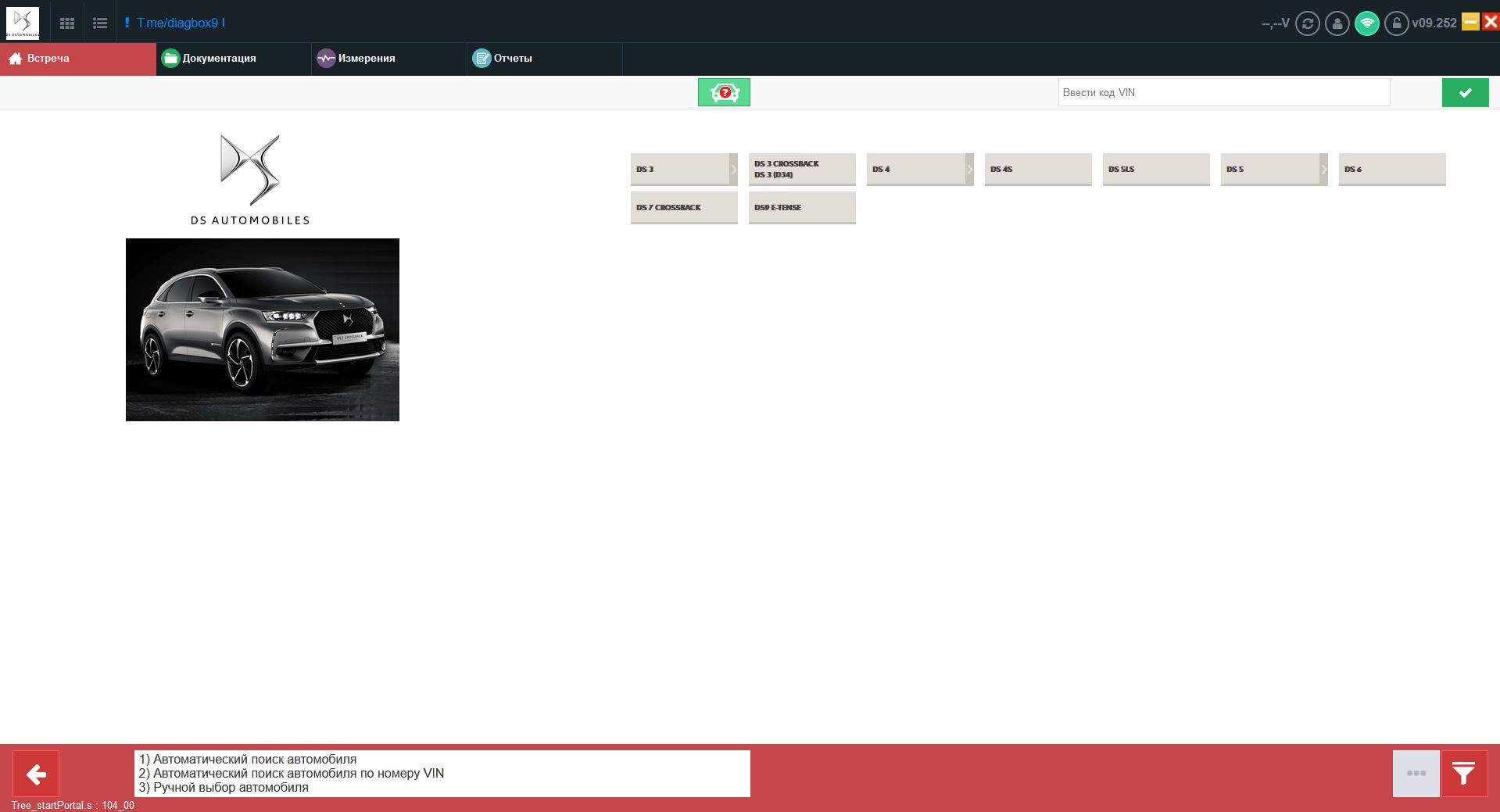Open the Измерения tab
The image size is (1500, 812).
(389, 59)
